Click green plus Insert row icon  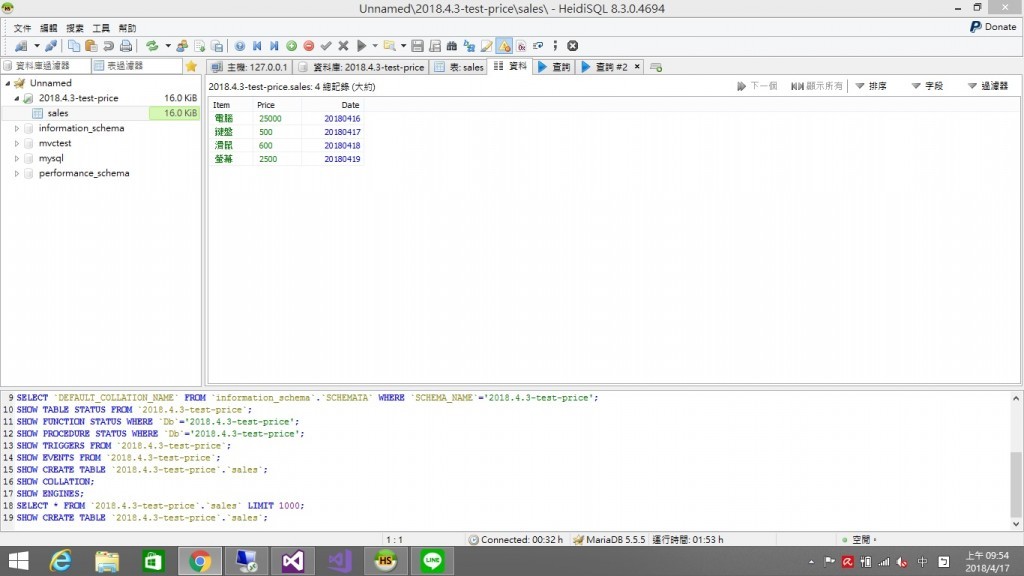[x=291, y=46]
